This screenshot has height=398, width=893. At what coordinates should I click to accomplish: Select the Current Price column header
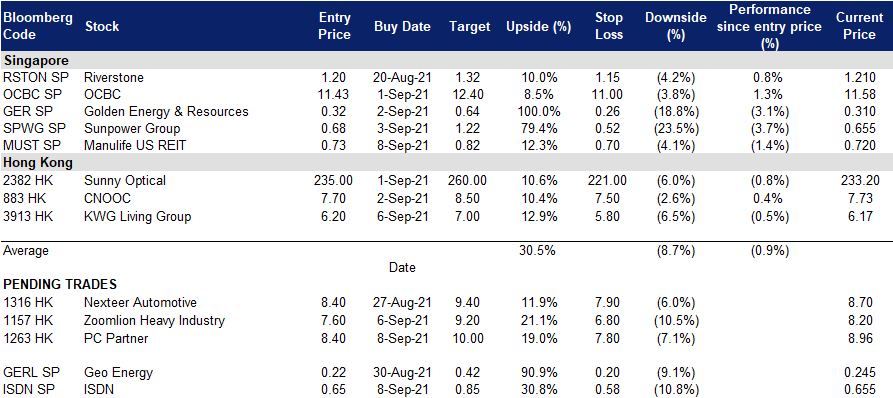[x=855, y=26]
